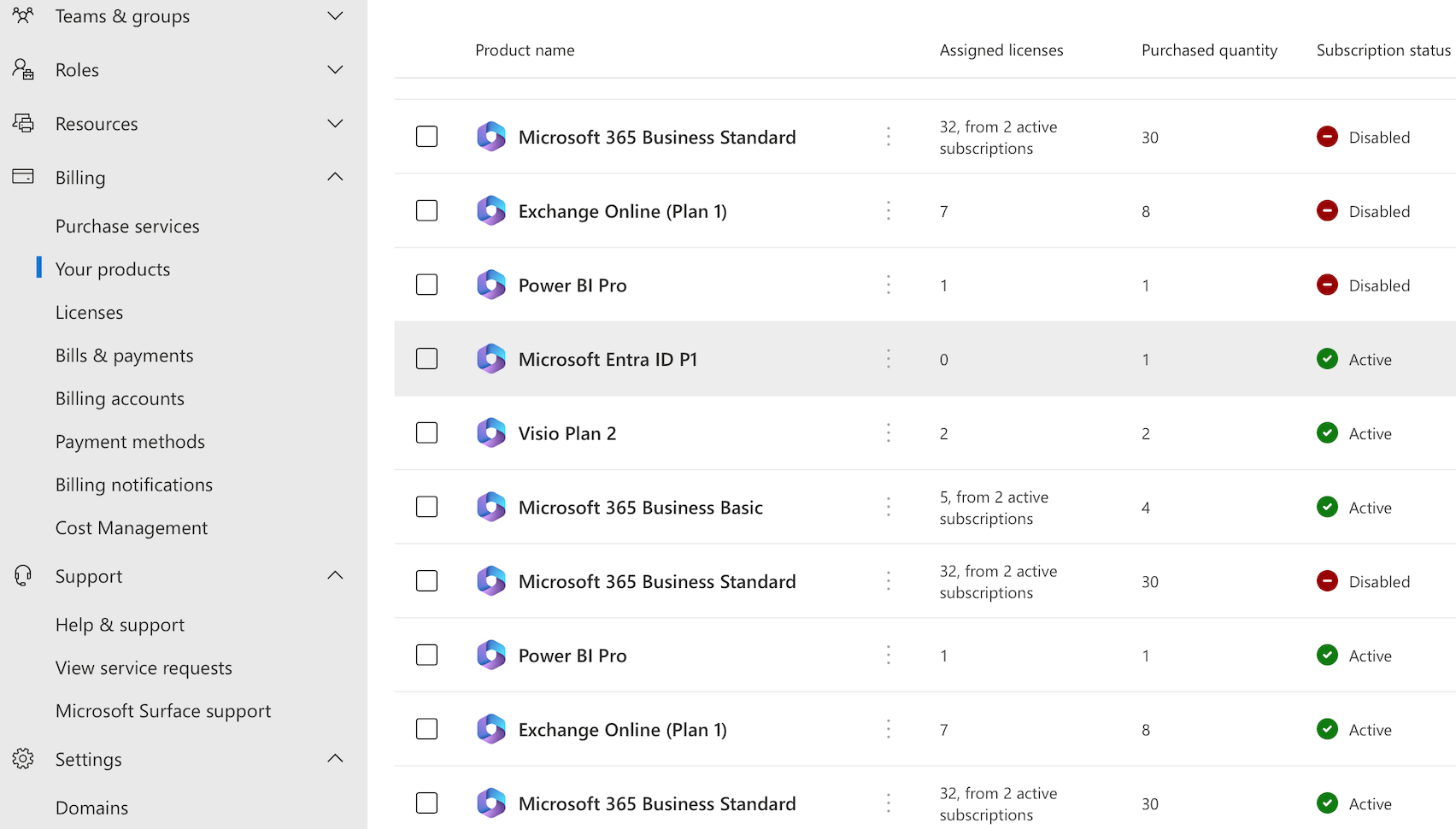Sort by Purchased quantity column header
1456x829 pixels.
[x=1209, y=50]
